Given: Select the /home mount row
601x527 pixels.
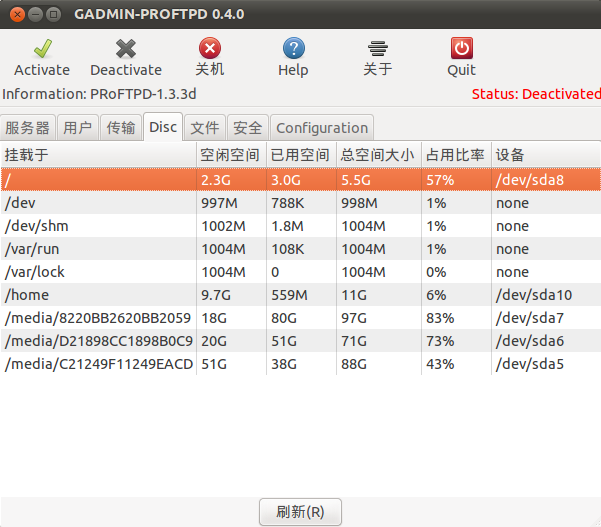Looking at the screenshot, I should (300, 295).
